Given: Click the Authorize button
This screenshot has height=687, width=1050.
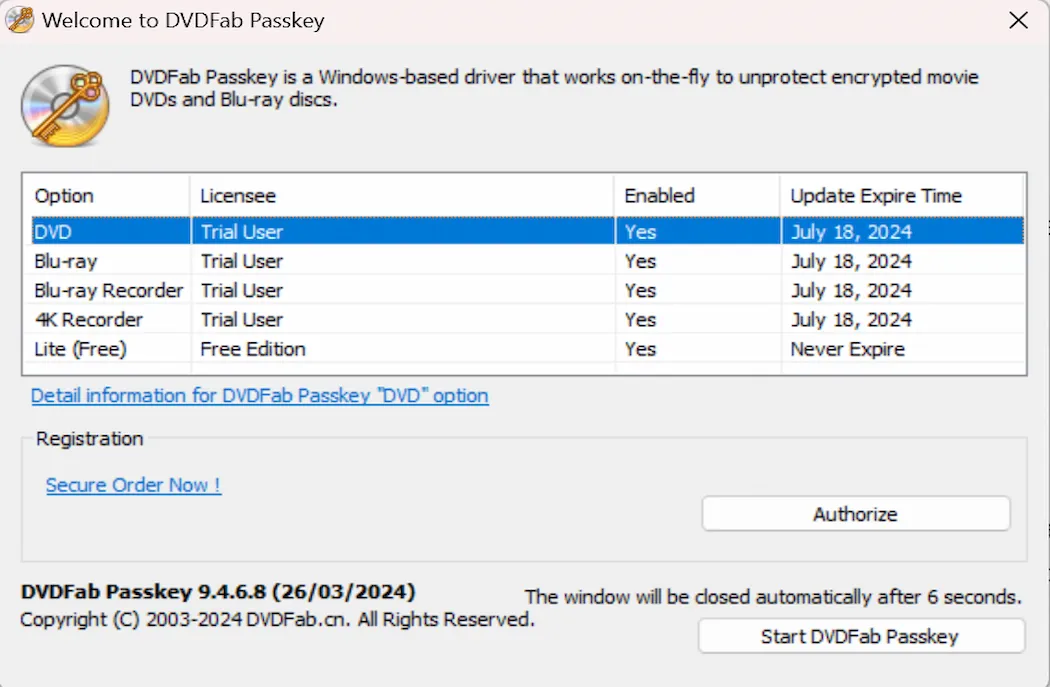Looking at the screenshot, I should pyautogui.click(x=856, y=513).
